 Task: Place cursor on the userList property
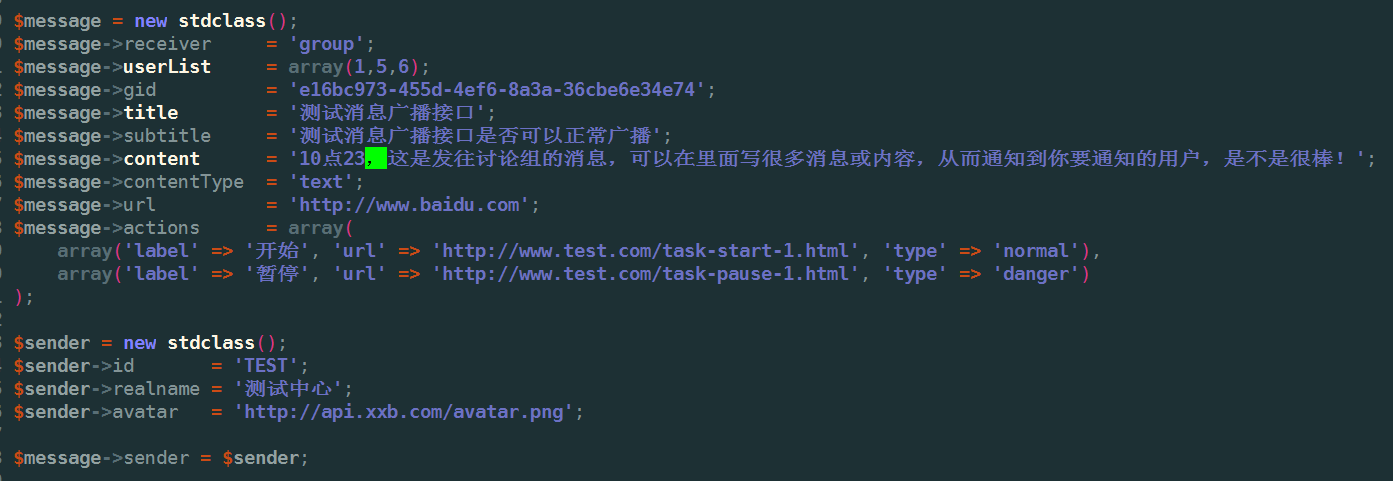[167, 67]
